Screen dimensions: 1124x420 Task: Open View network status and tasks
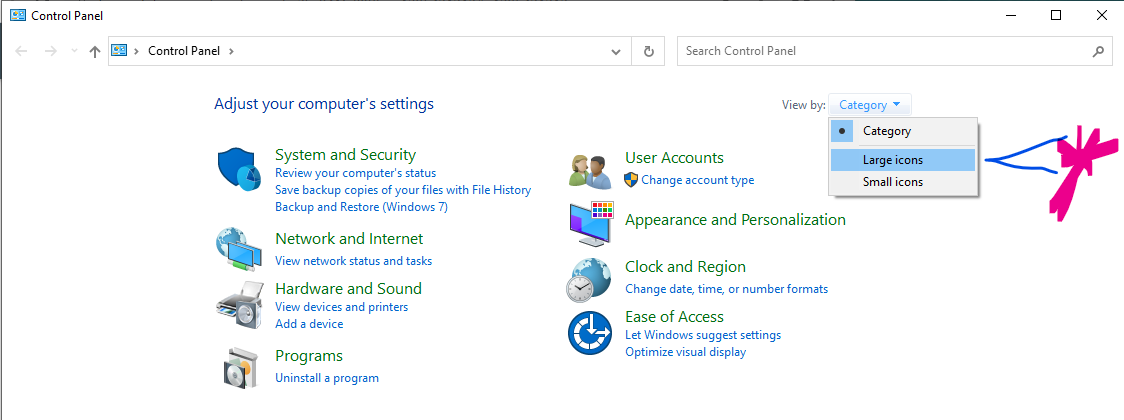point(353,261)
